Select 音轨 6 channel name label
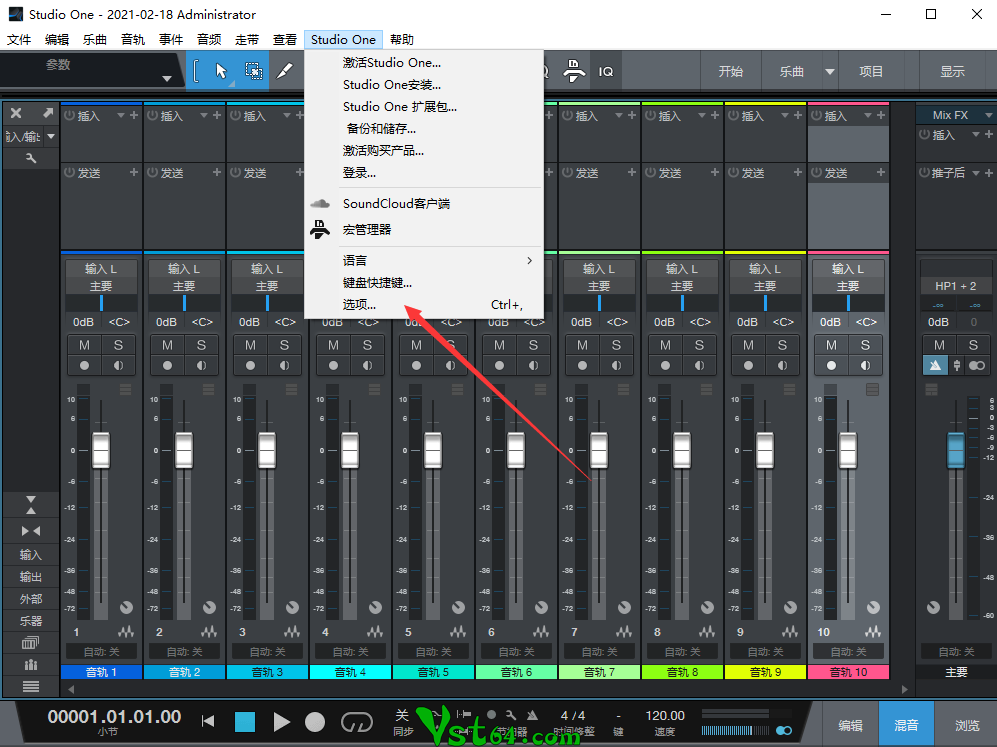The image size is (997, 747). [516, 672]
